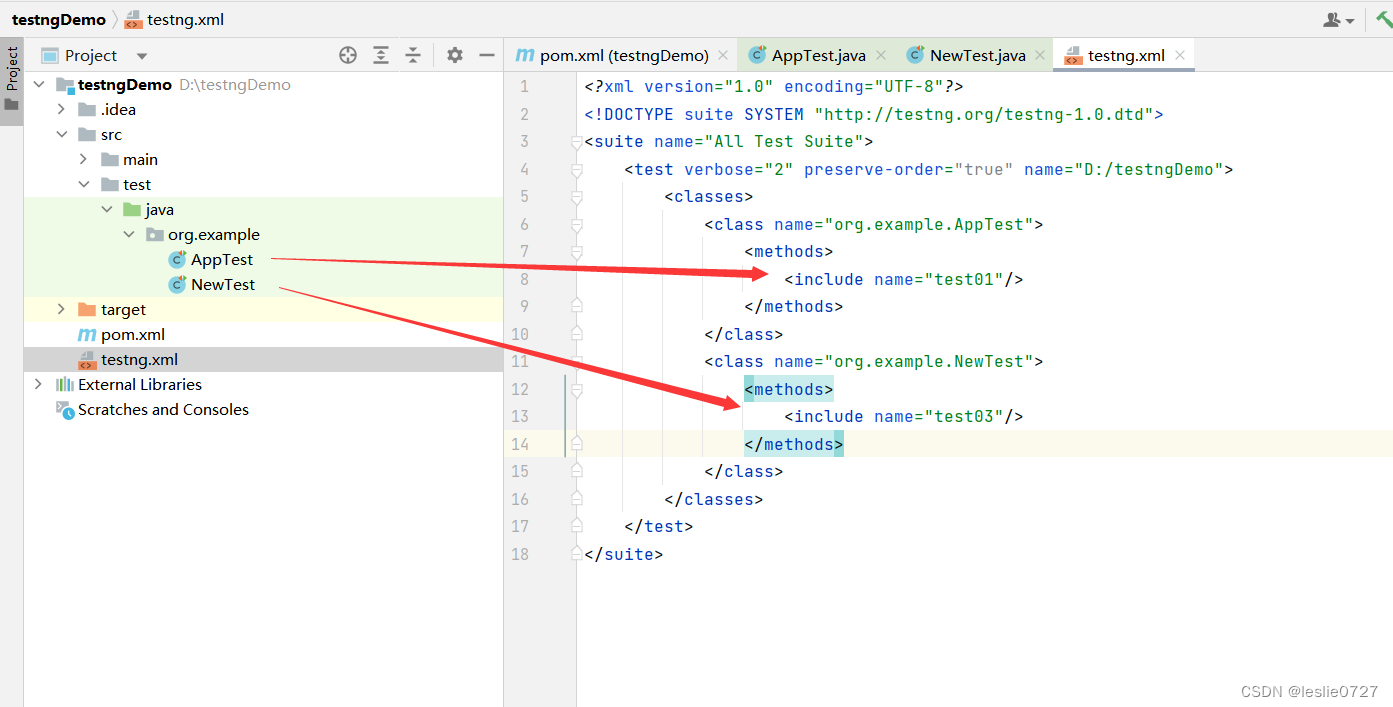Expand the .idea folder

point(61,110)
